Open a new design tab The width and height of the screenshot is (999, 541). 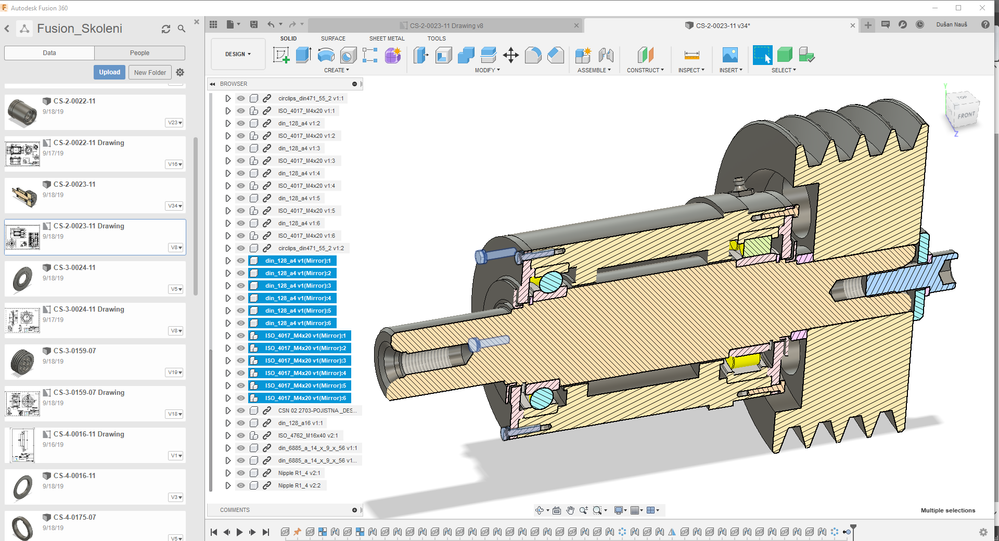pyautogui.click(x=868, y=25)
